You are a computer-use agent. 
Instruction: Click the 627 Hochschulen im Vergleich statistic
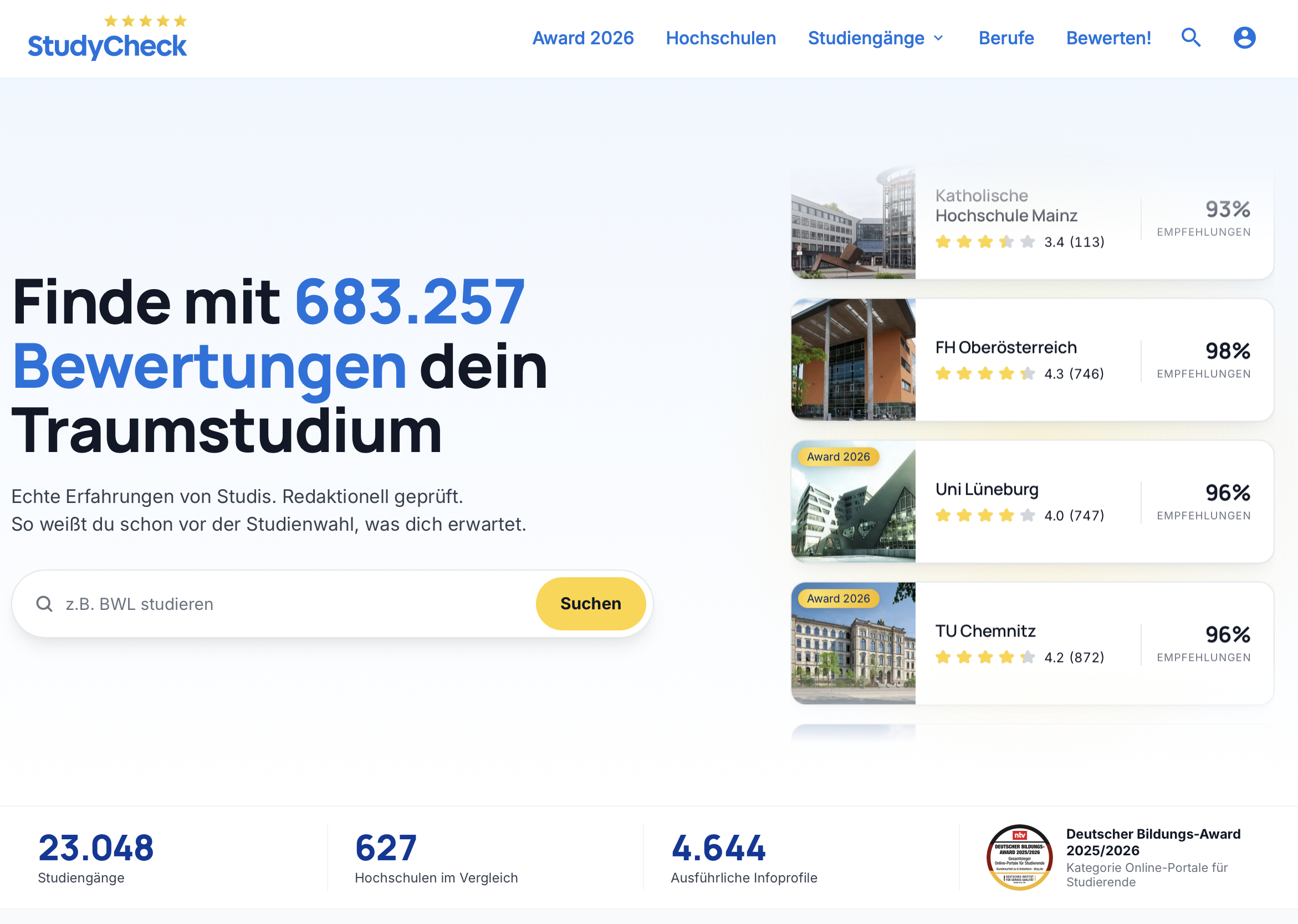(436, 858)
